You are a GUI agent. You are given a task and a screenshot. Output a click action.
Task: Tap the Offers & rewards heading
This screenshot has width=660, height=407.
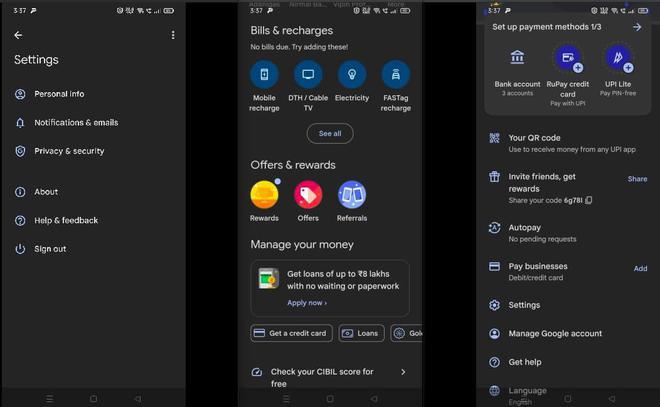pyautogui.click(x=293, y=165)
